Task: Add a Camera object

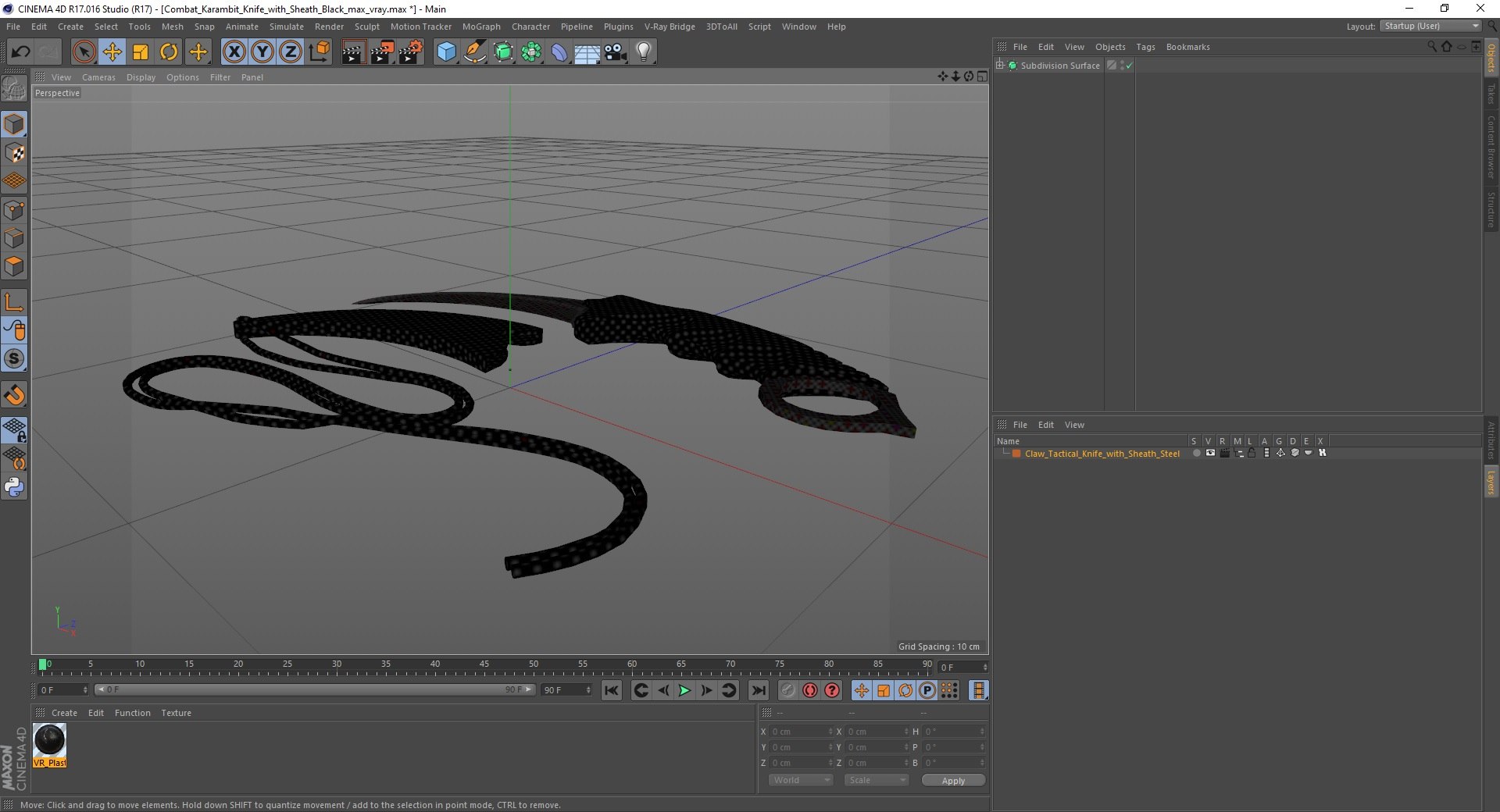Action: click(616, 52)
